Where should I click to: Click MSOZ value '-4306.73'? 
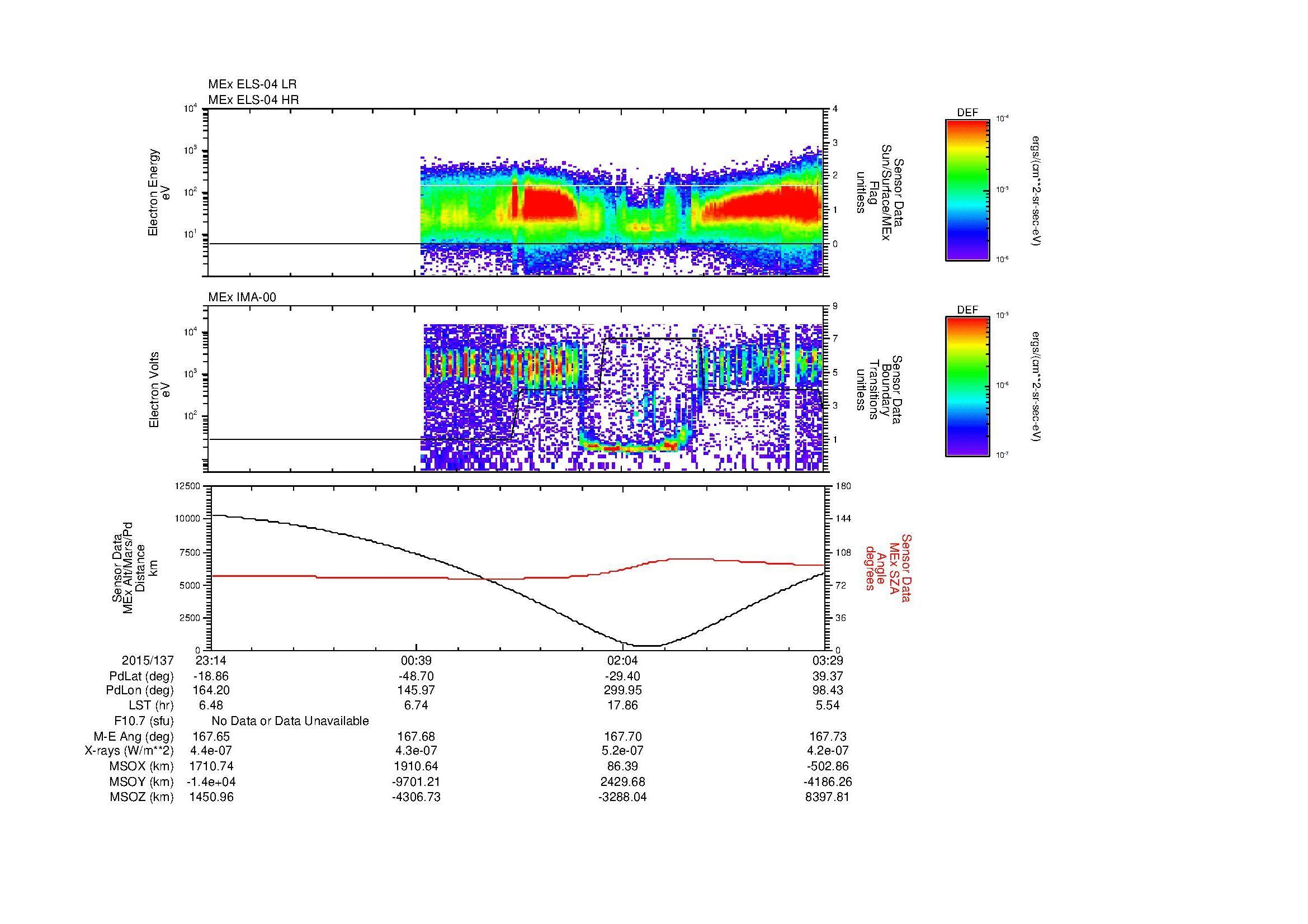[417, 797]
